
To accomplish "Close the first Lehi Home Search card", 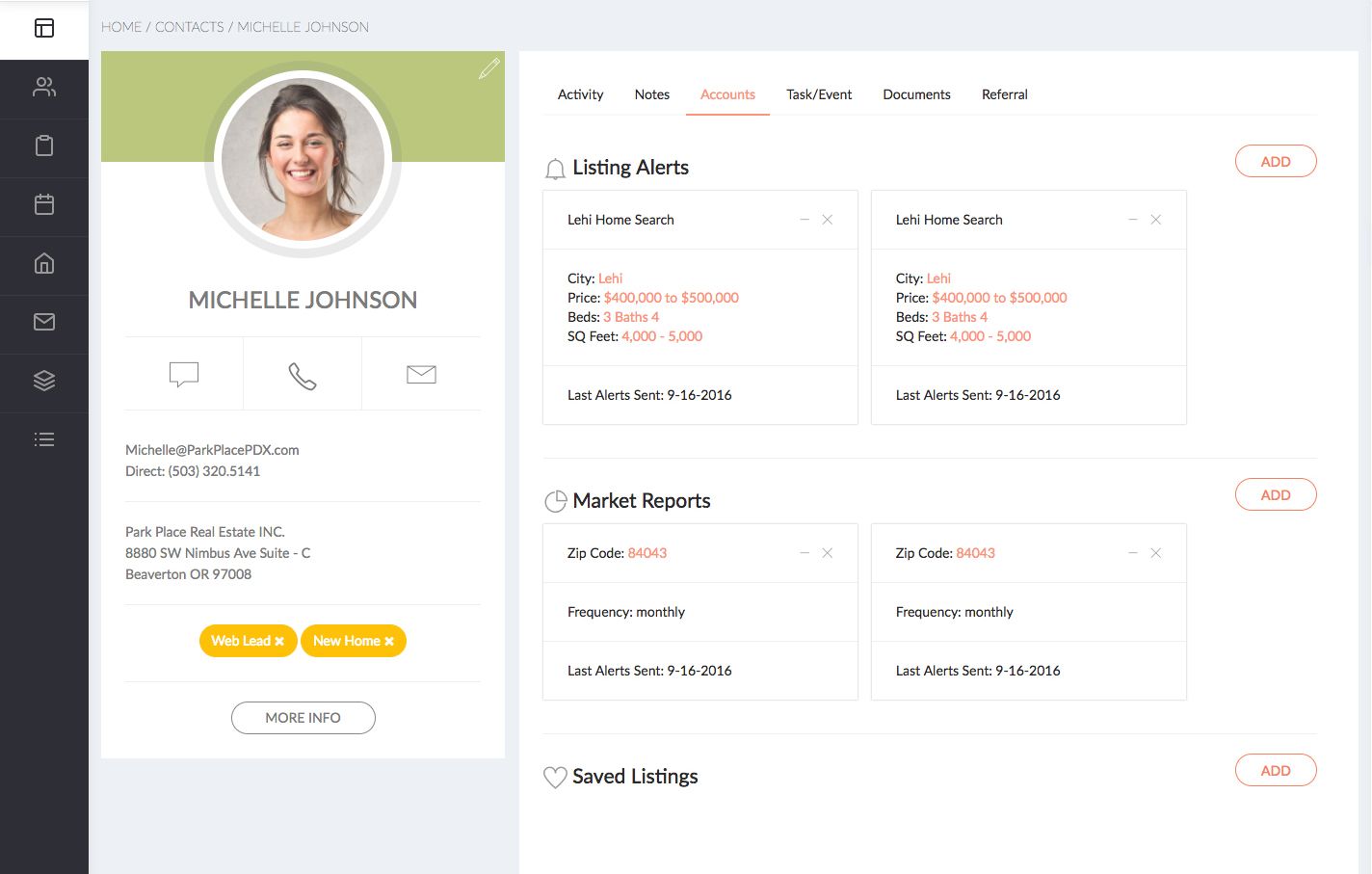I will (x=827, y=220).
